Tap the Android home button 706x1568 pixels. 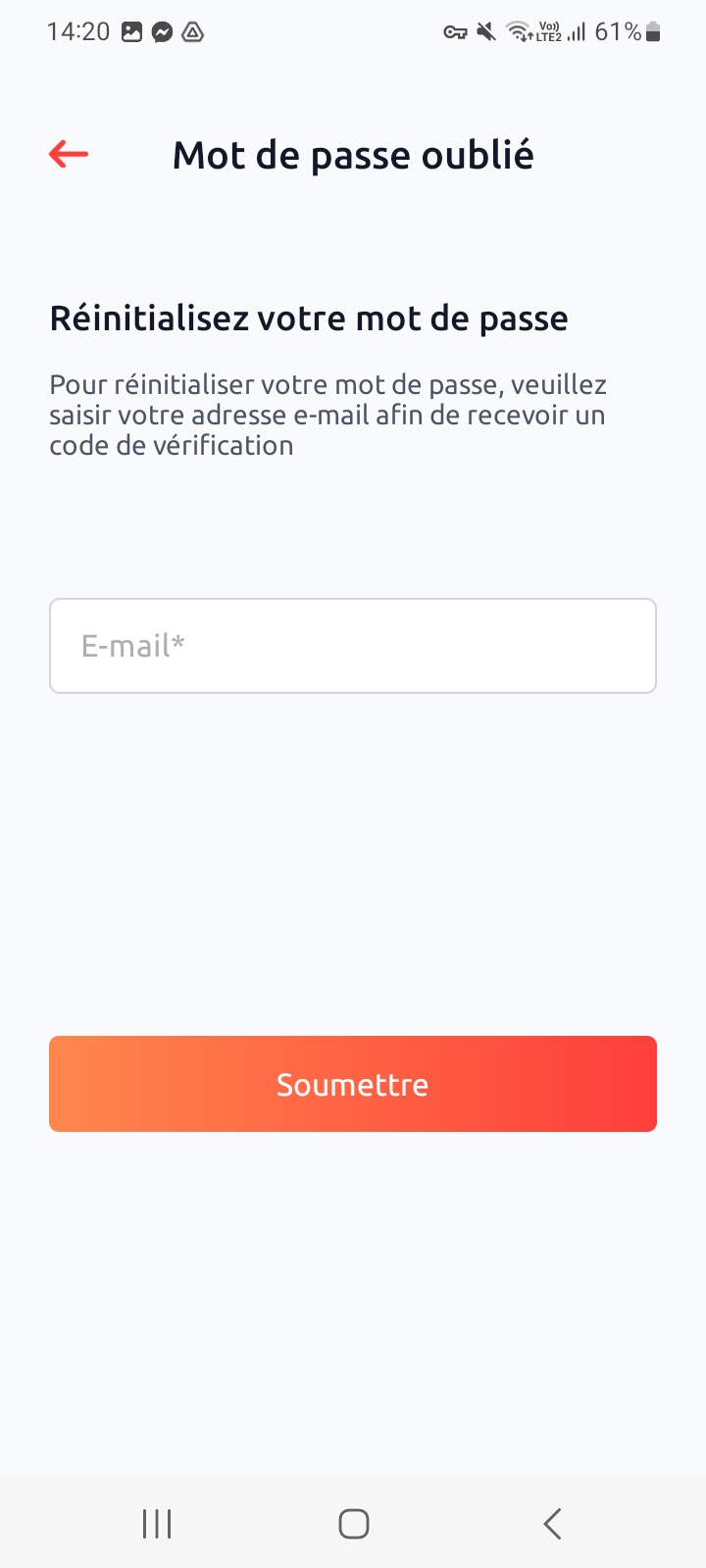pyautogui.click(x=353, y=1524)
